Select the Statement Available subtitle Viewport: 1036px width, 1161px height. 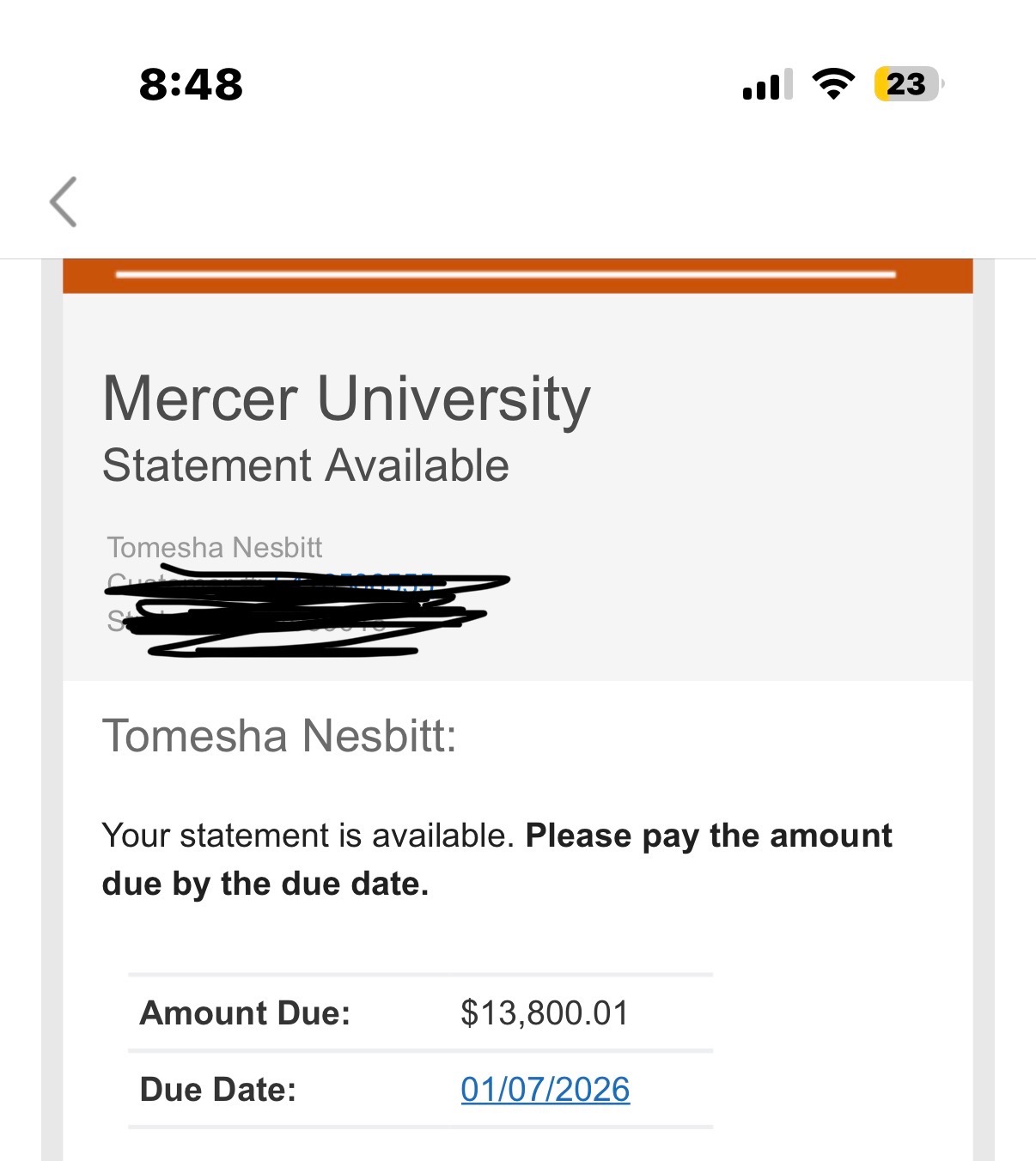click(305, 465)
